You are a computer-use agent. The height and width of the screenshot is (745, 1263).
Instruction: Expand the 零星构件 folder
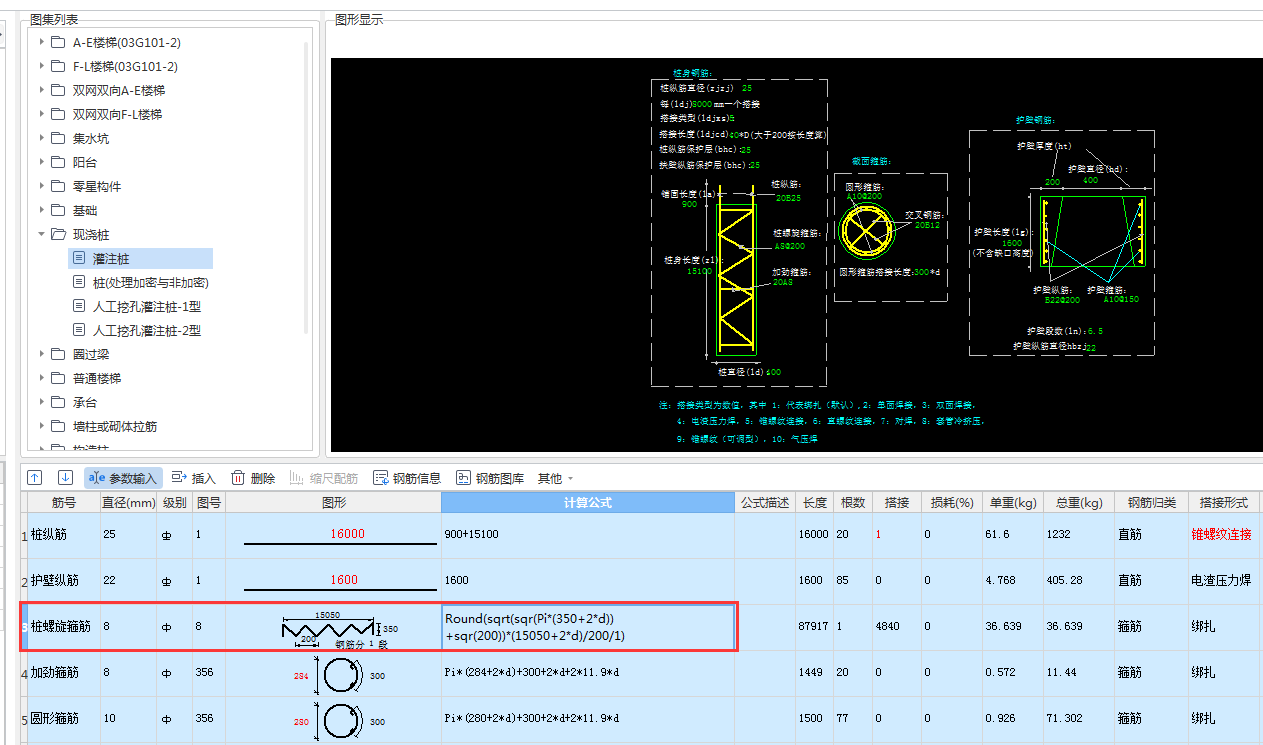[41, 186]
